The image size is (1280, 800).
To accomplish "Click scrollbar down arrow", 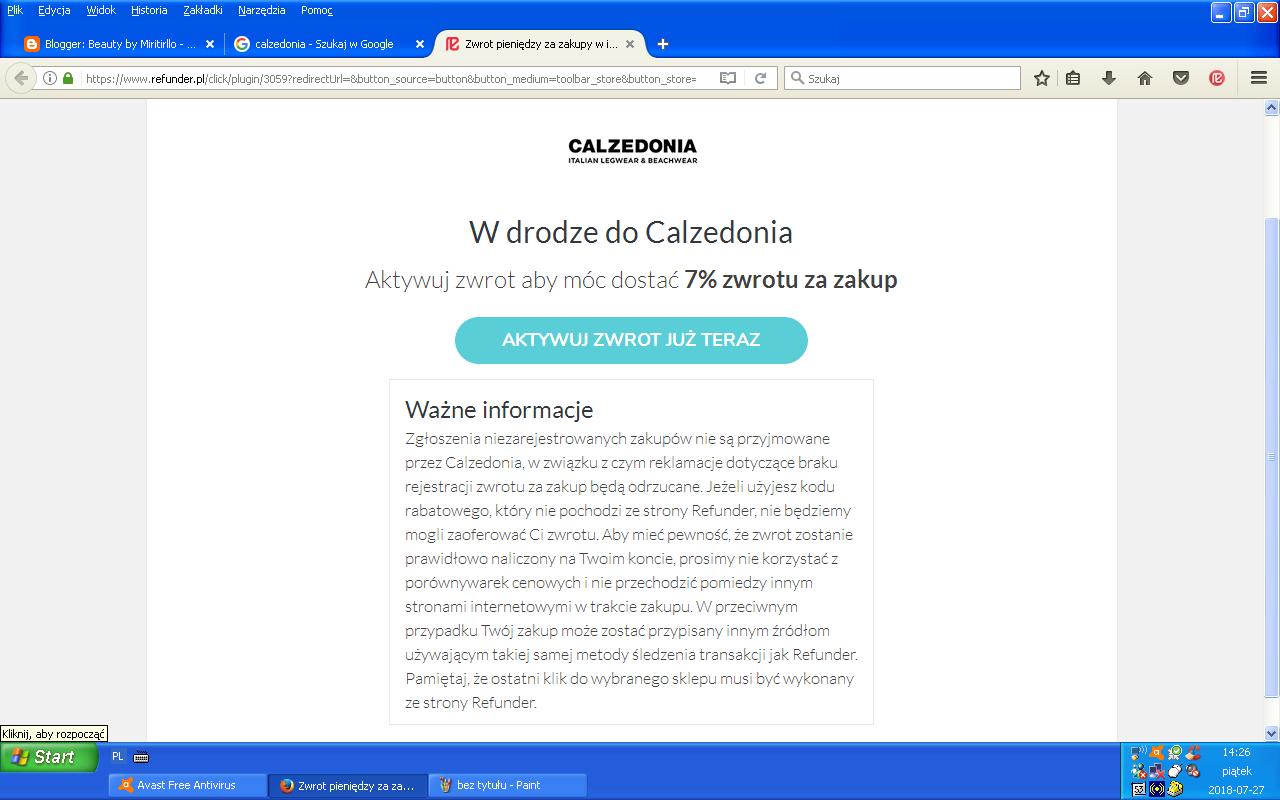I will point(1271,734).
